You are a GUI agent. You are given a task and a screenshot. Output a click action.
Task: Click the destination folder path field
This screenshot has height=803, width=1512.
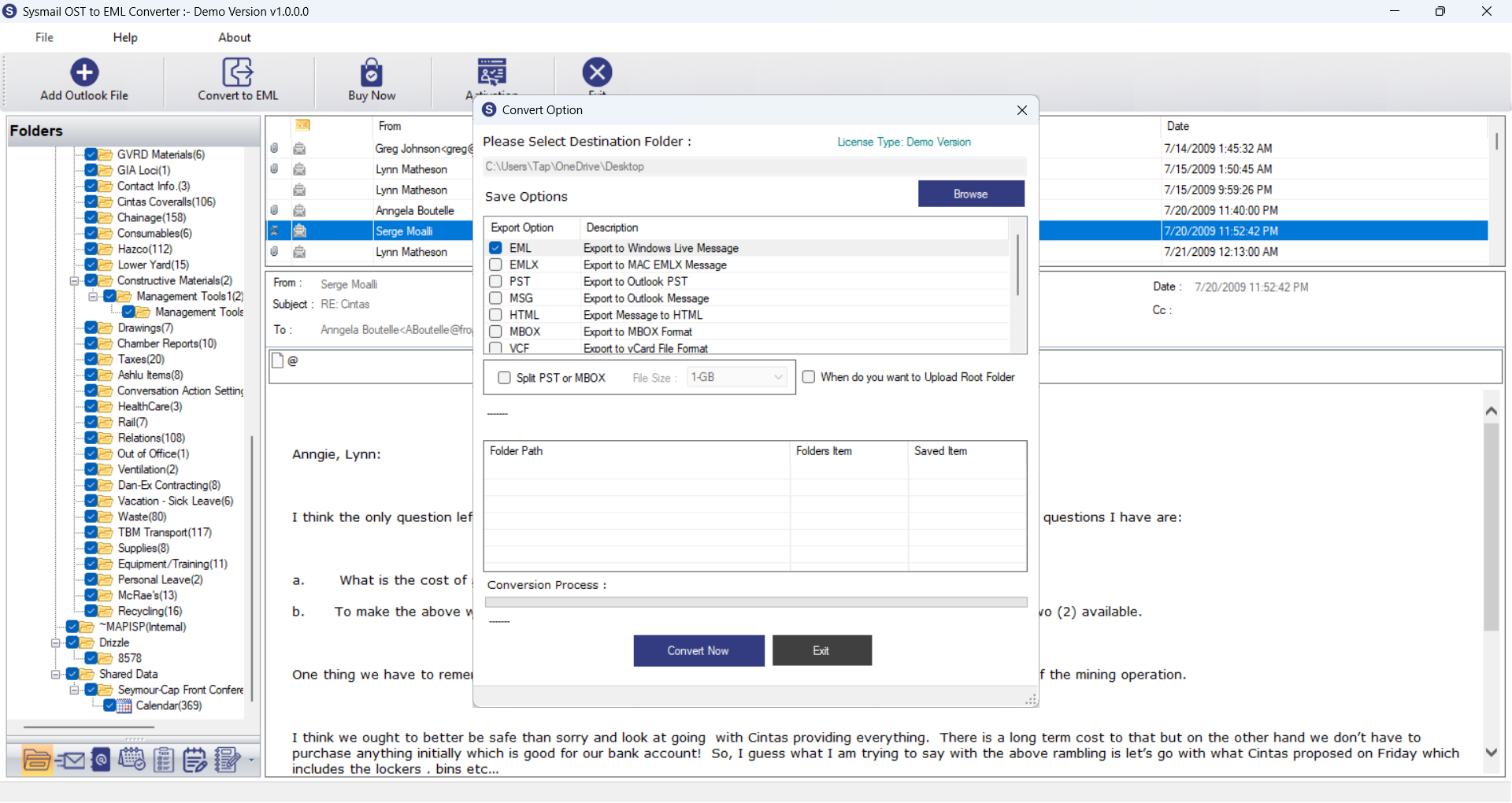(754, 167)
